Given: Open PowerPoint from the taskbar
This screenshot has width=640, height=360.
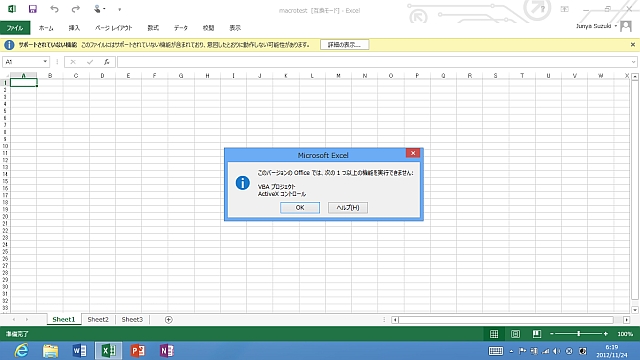Looking at the screenshot, I should tap(138, 351).
